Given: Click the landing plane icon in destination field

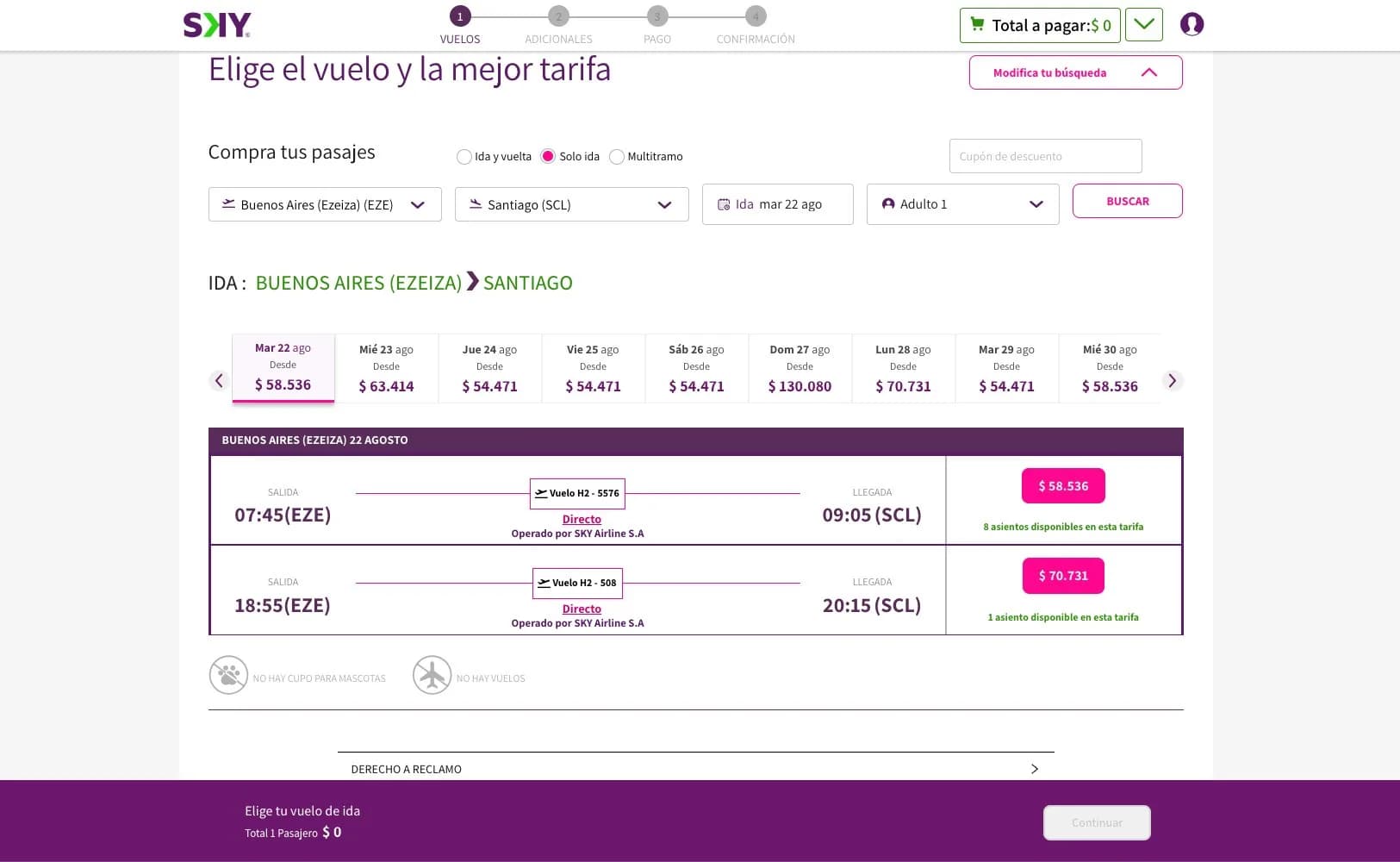Looking at the screenshot, I should (x=476, y=204).
